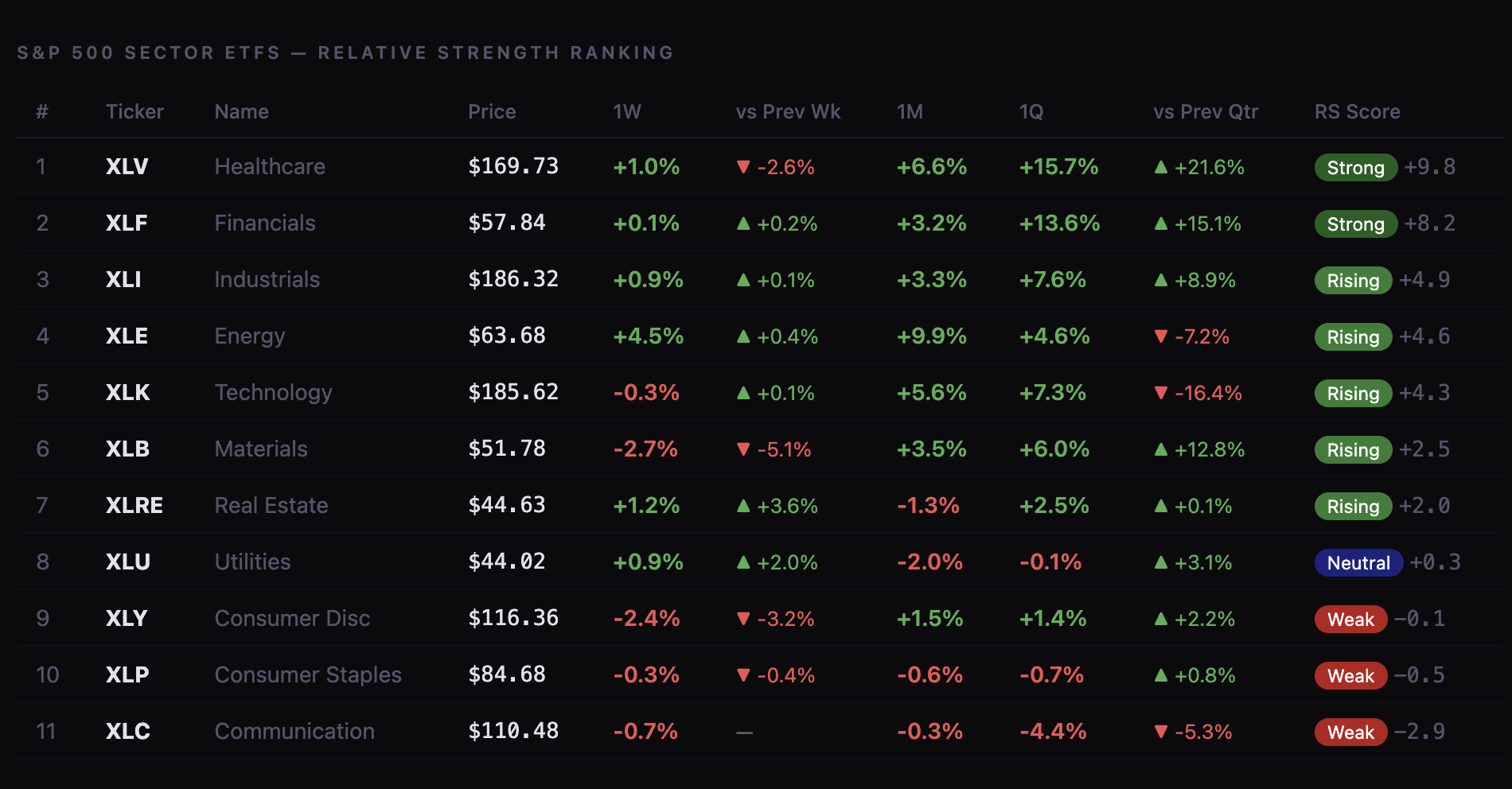Click the 1W column header
This screenshot has width=1512, height=789.
click(x=627, y=112)
